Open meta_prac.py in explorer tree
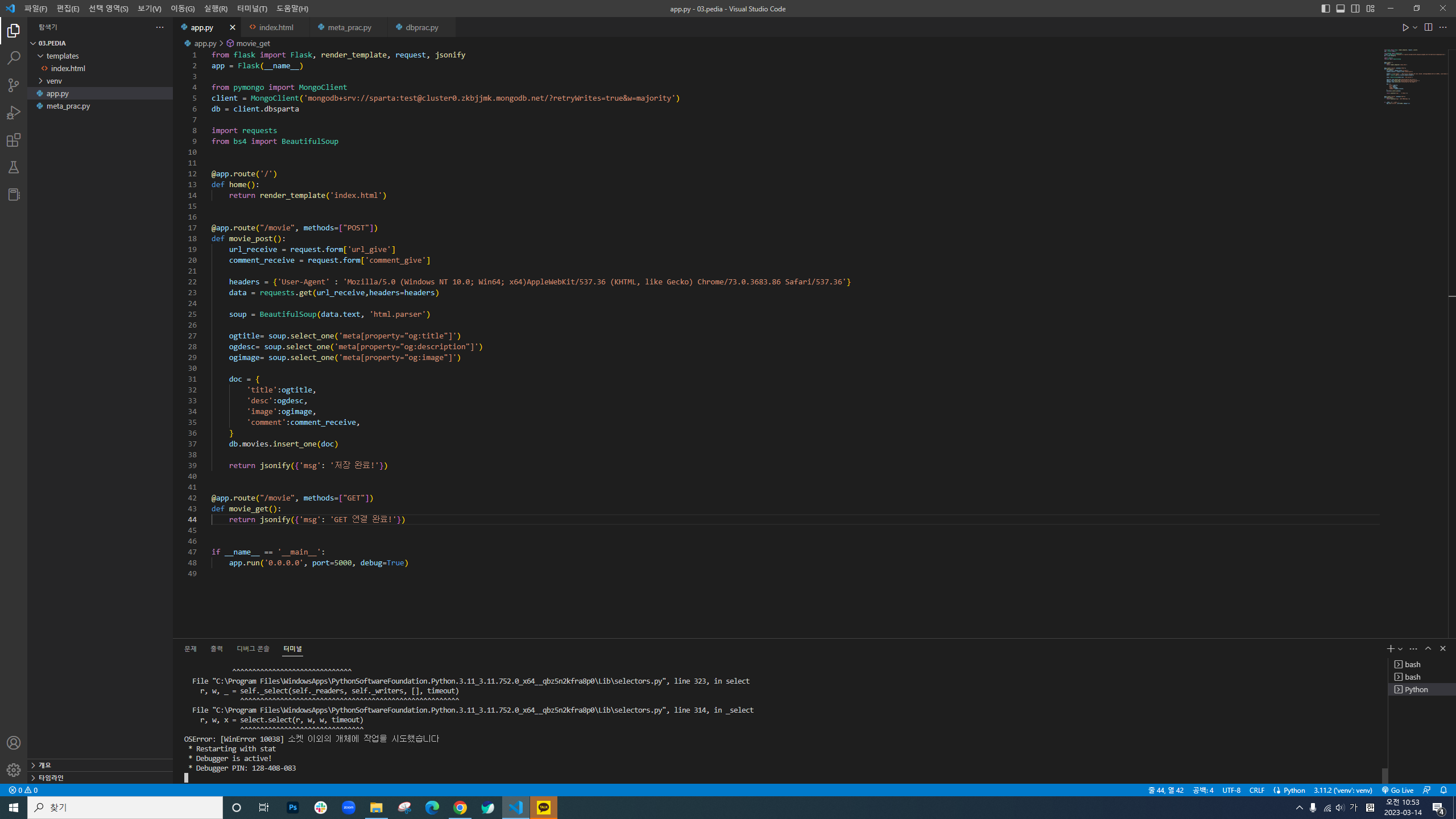The image size is (1456, 819). 100,106
